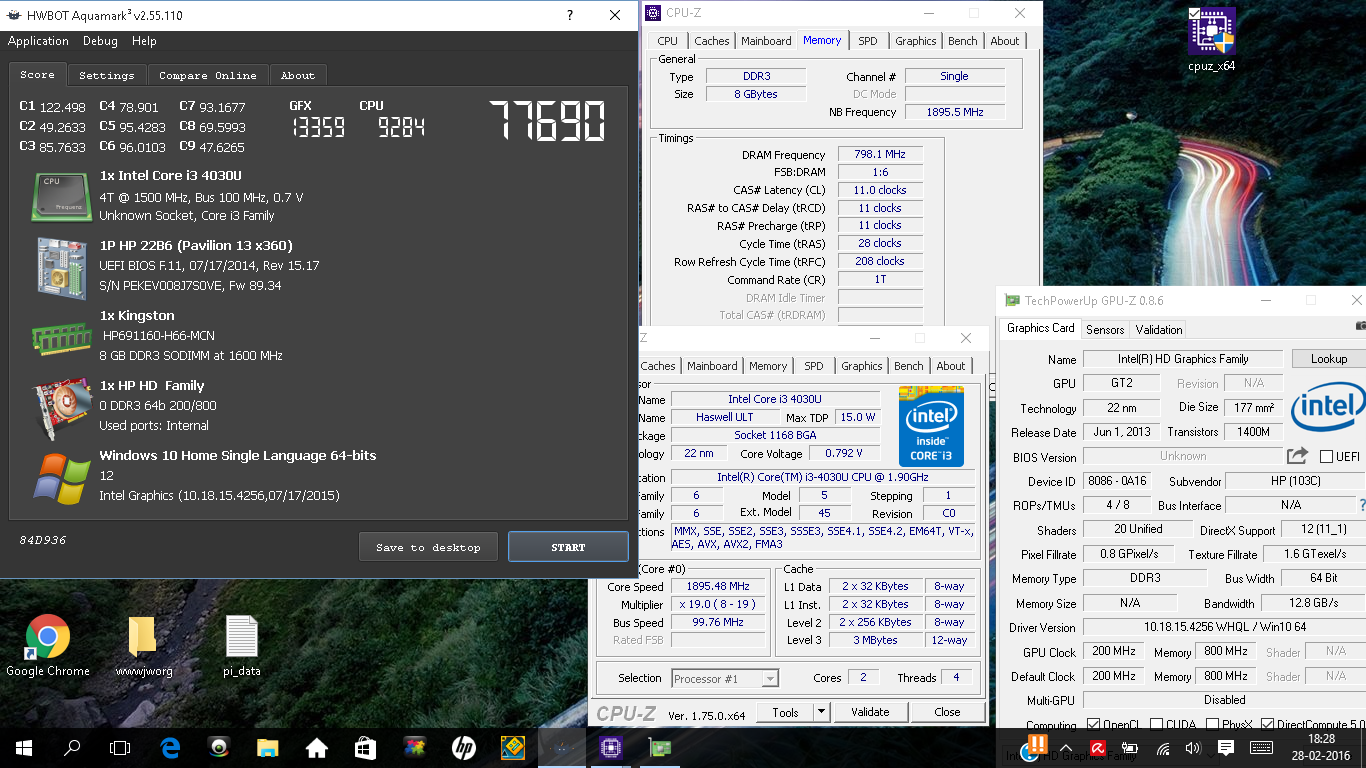Switch to Compare Online tab
Image resolution: width=1366 pixels, height=768 pixels.
(207, 75)
